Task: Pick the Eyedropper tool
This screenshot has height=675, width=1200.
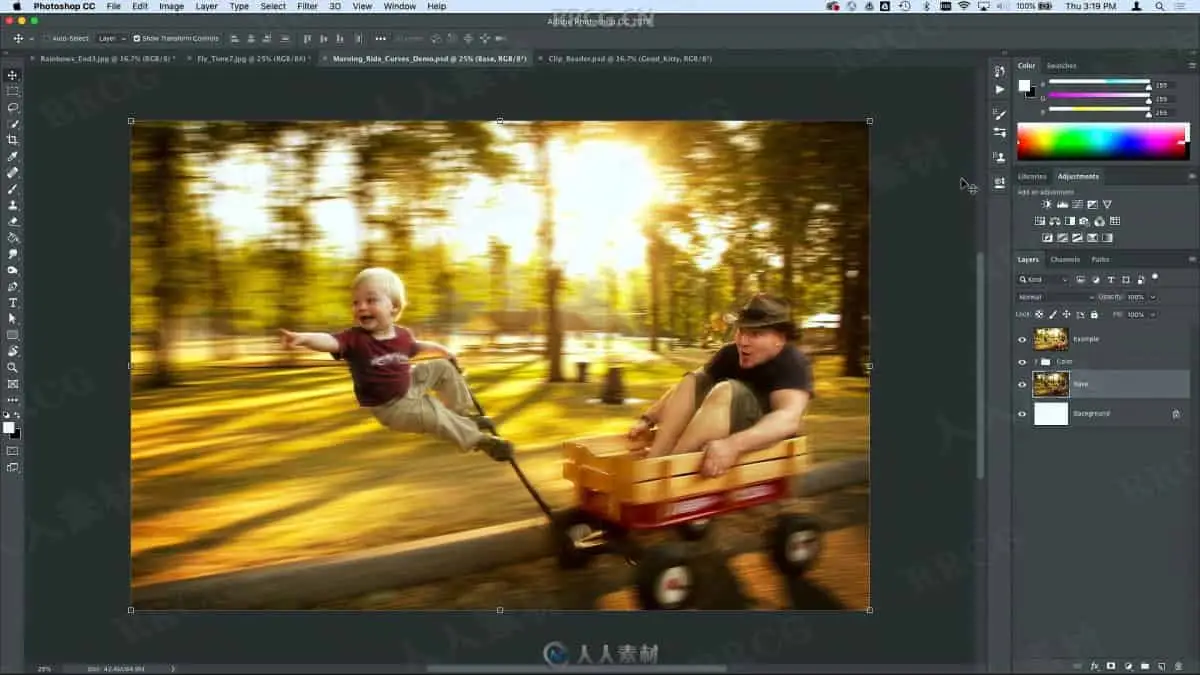Action: pyautogui.click(x=13, y=156)
